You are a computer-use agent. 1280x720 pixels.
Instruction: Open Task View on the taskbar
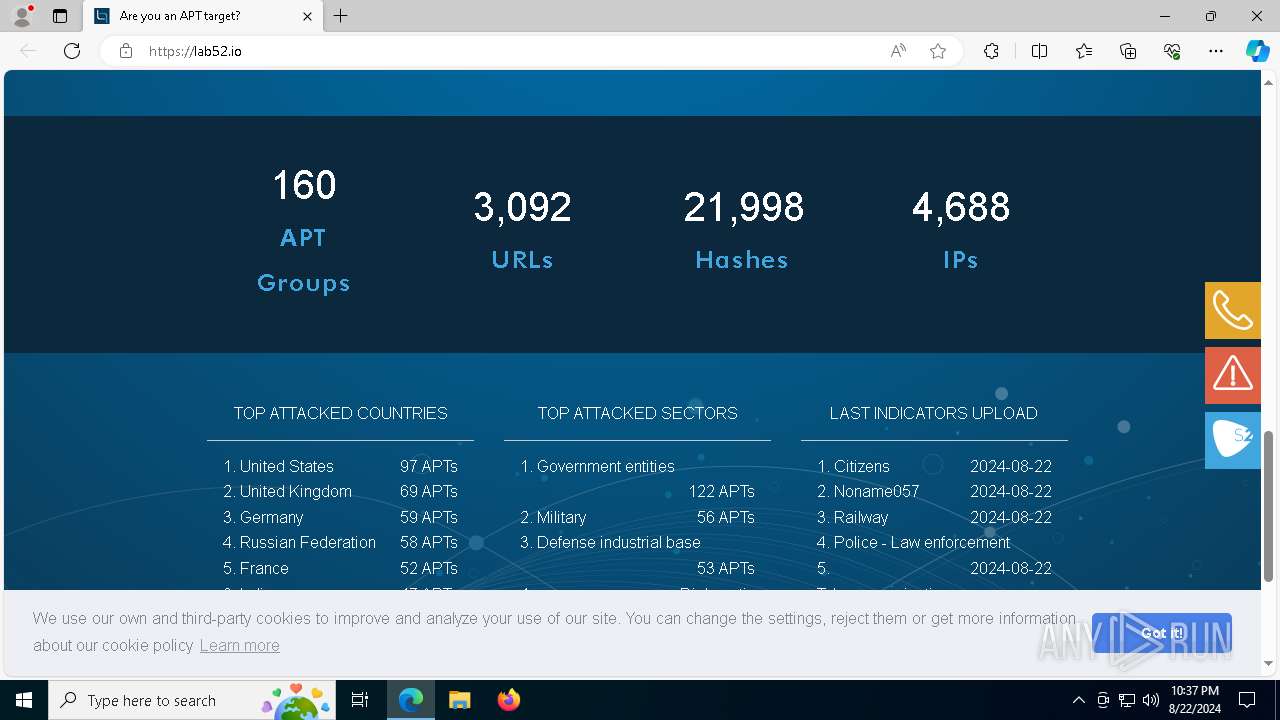360,700
